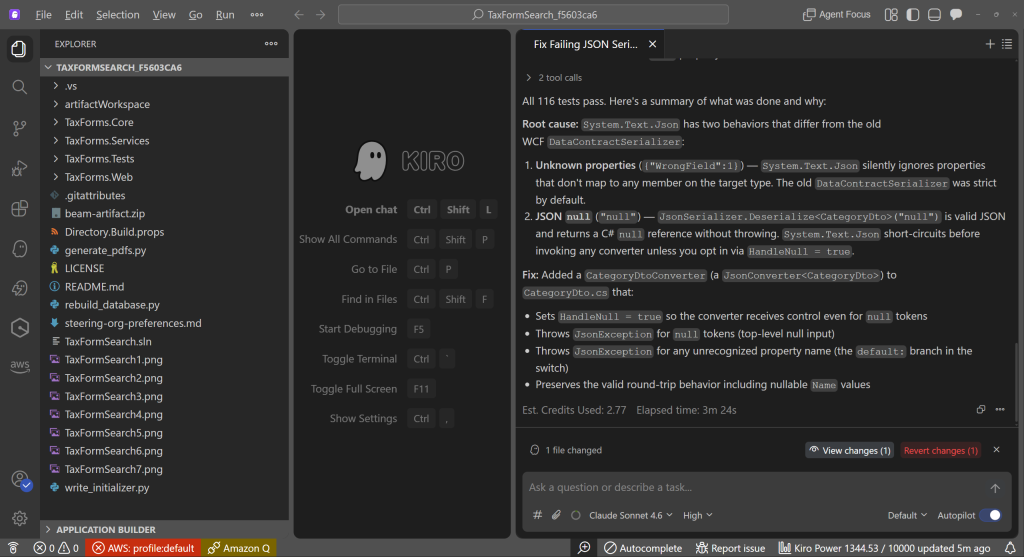Dismiss the file changed bar

[997, 450]
